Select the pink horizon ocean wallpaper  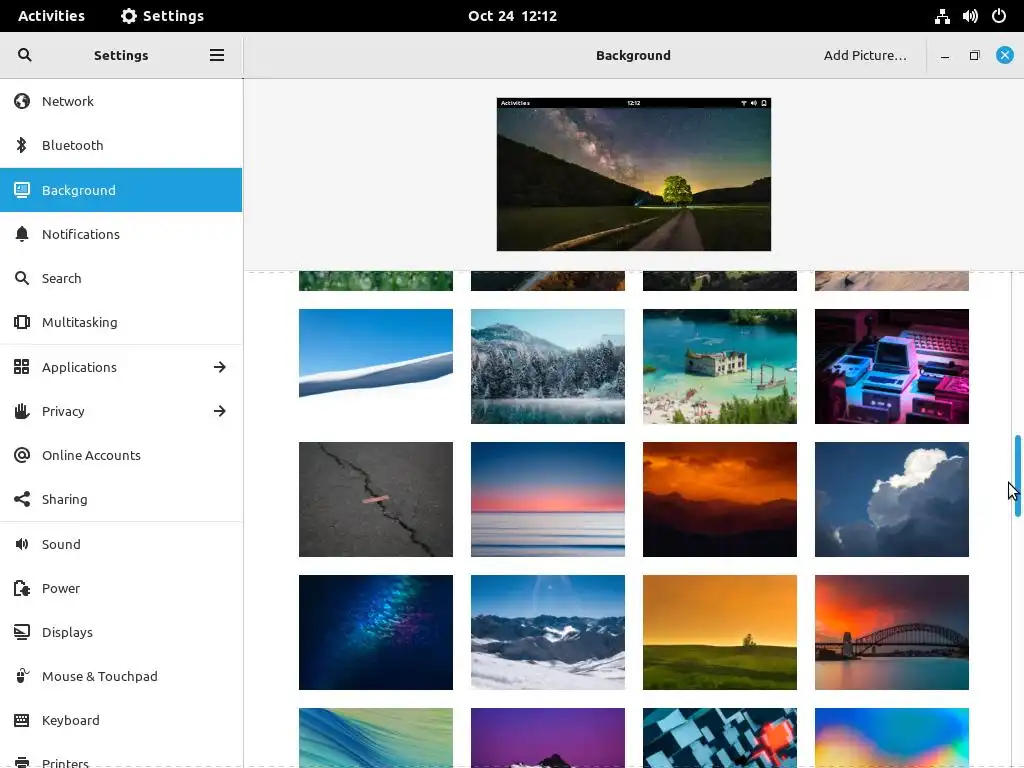click(547, 500)
